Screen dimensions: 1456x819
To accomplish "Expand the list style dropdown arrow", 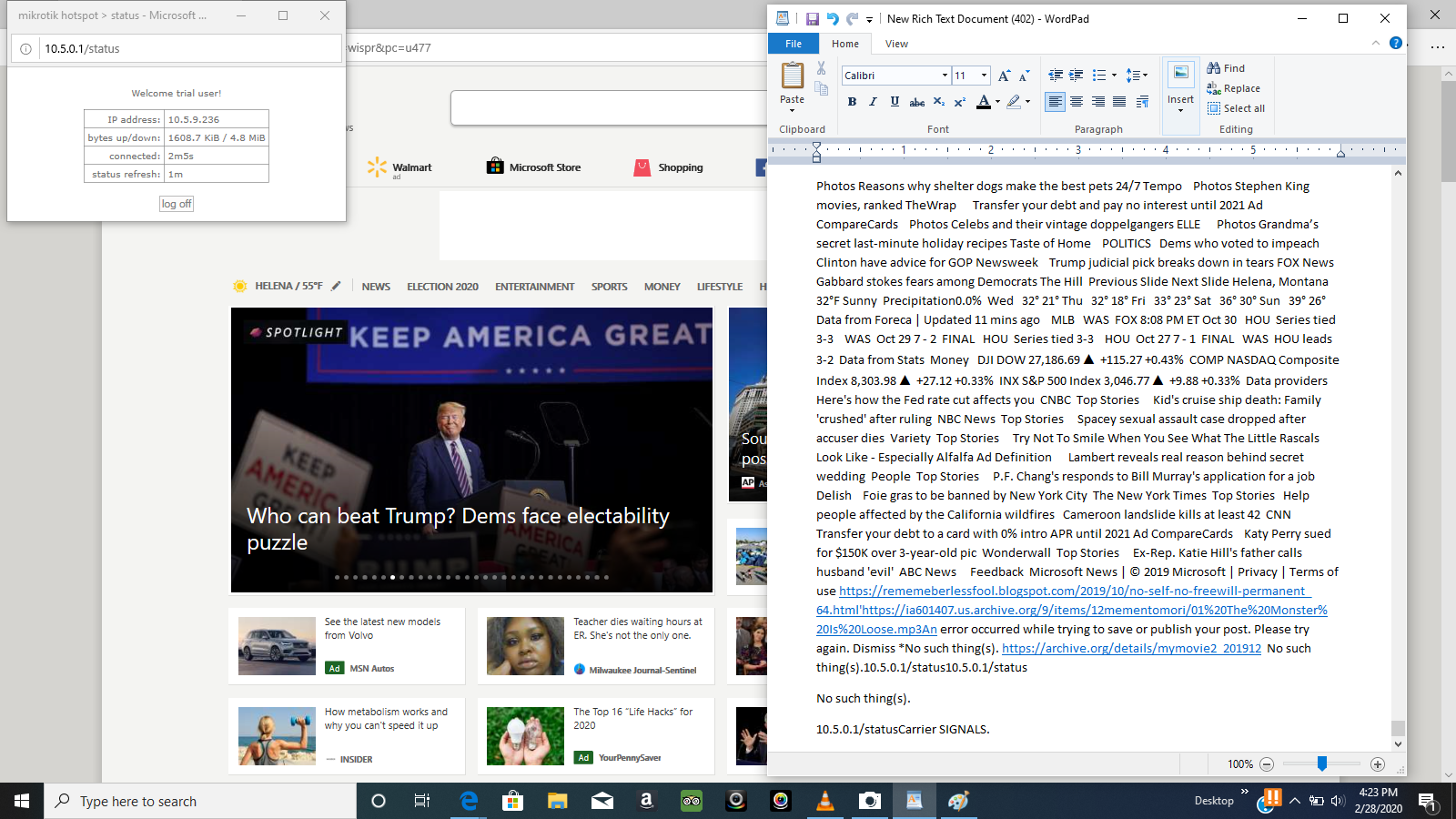I will coord(1114,76).
